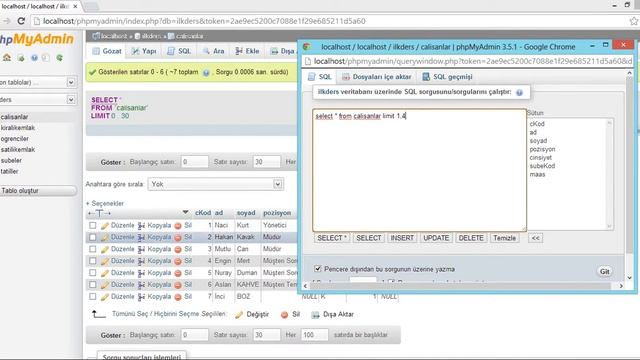Open the SQL tab in main window

(x=179, y=51)
